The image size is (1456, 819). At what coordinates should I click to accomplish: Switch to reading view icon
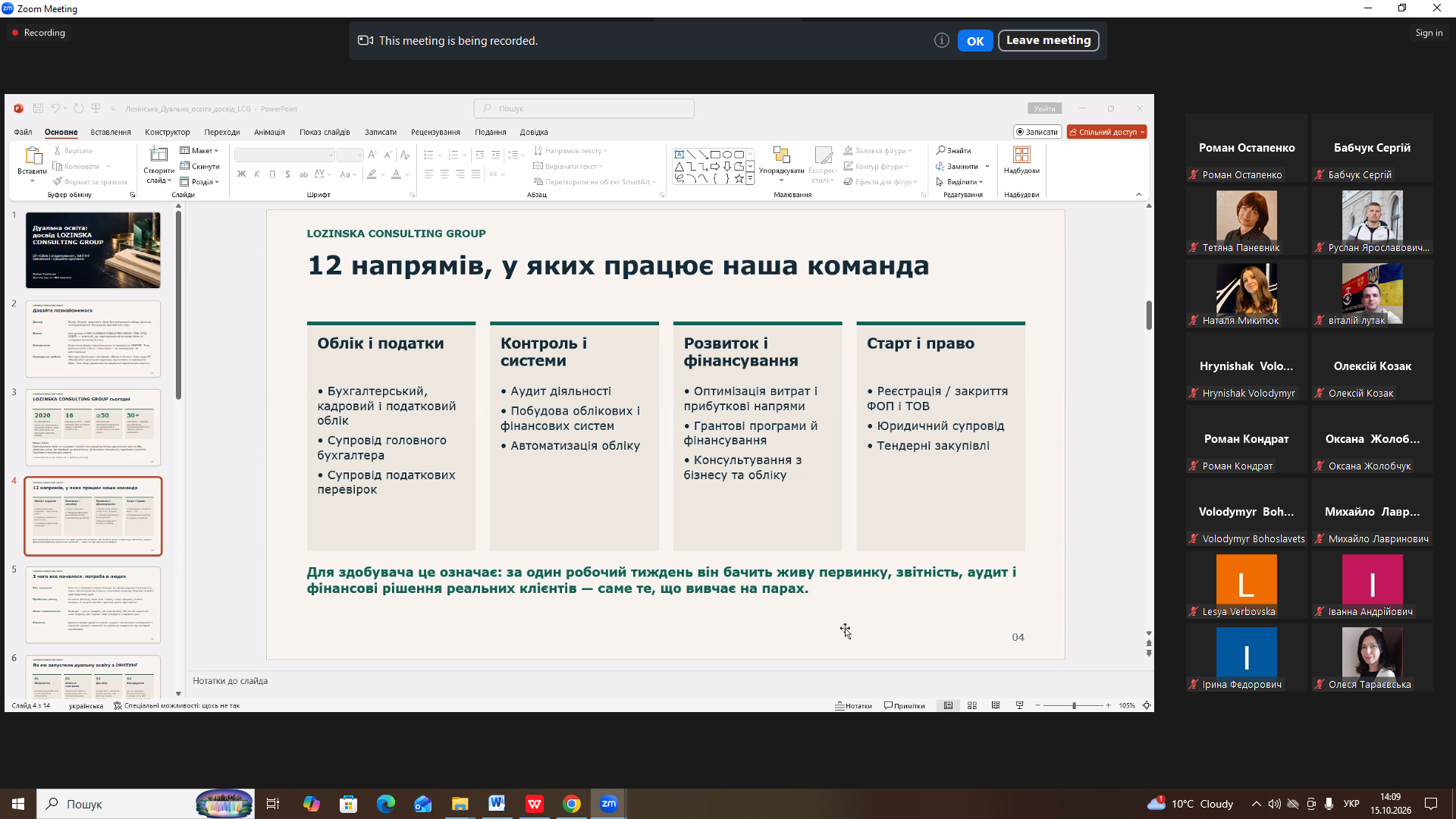996,705
